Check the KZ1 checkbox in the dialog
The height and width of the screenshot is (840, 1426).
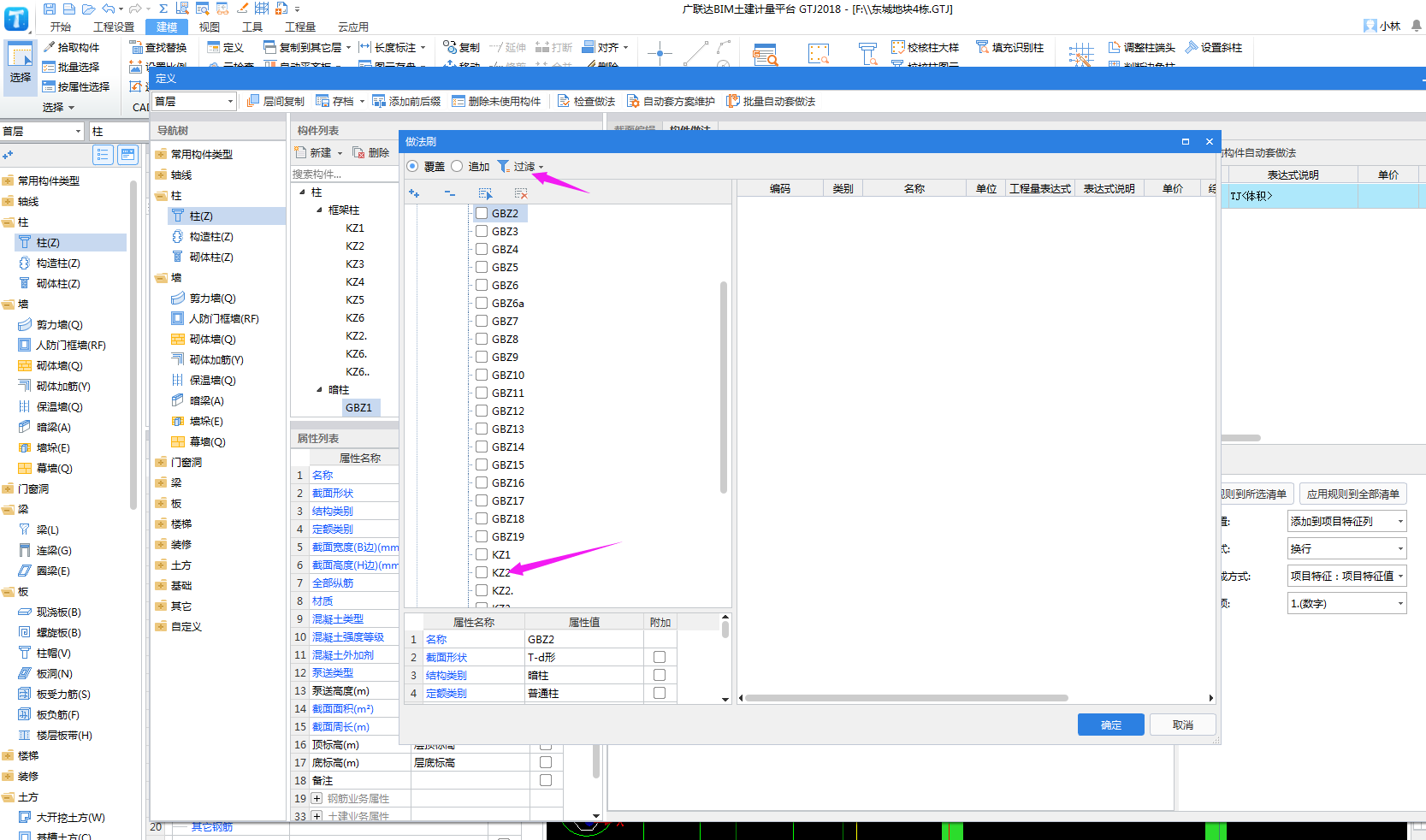tap(482, 554)
